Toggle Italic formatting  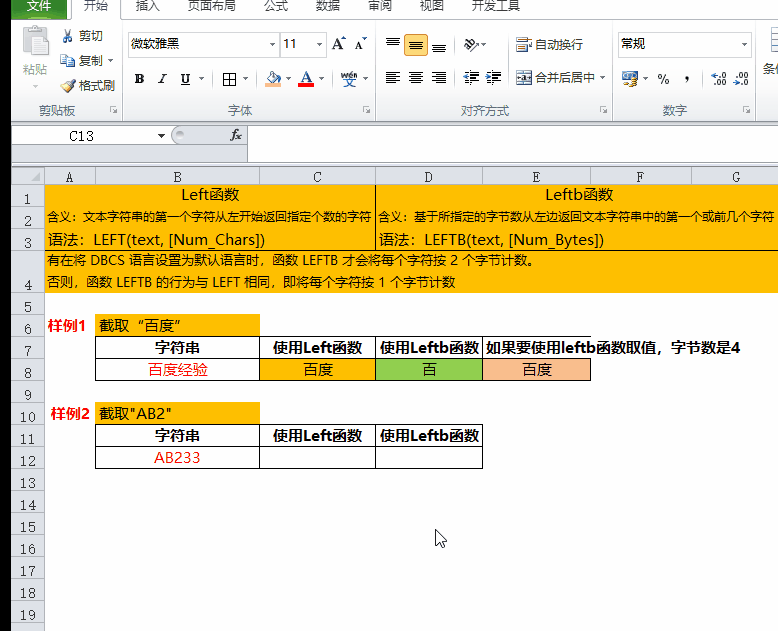tap(162, 78)
